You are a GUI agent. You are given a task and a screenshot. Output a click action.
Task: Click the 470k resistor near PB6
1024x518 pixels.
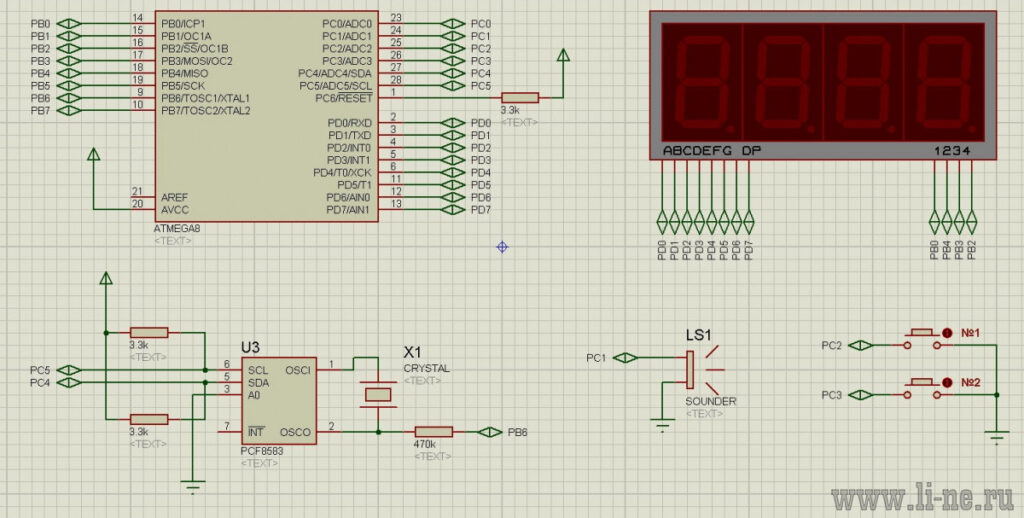coord(434,432)
